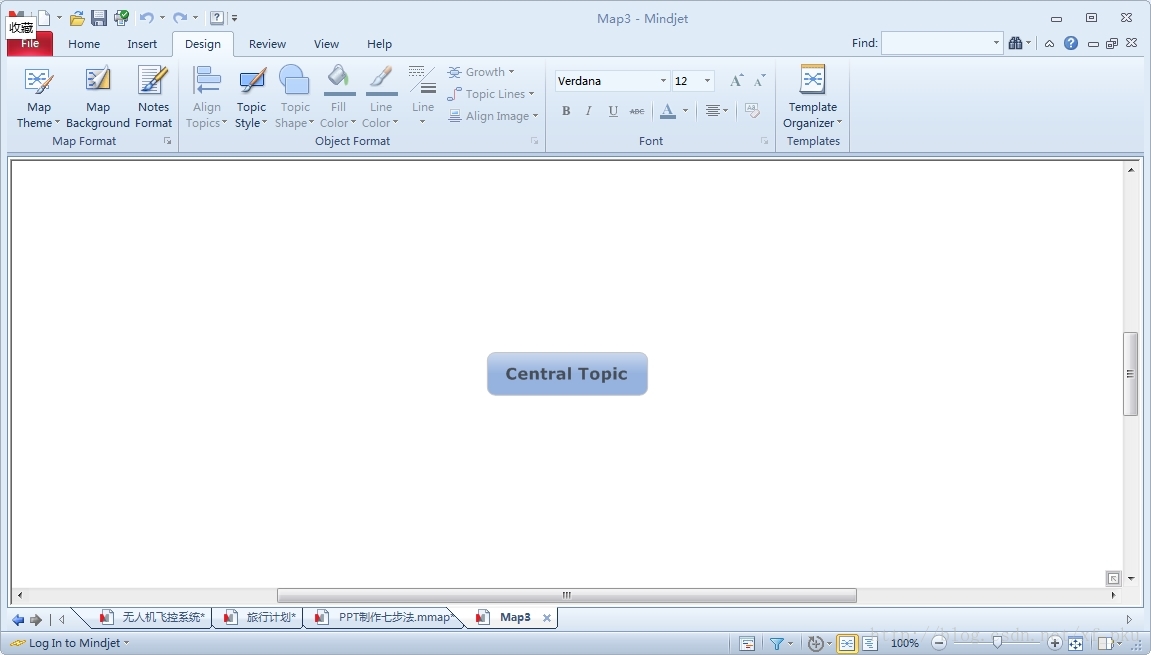Apply the font color A icon

[x=667, y=111]
